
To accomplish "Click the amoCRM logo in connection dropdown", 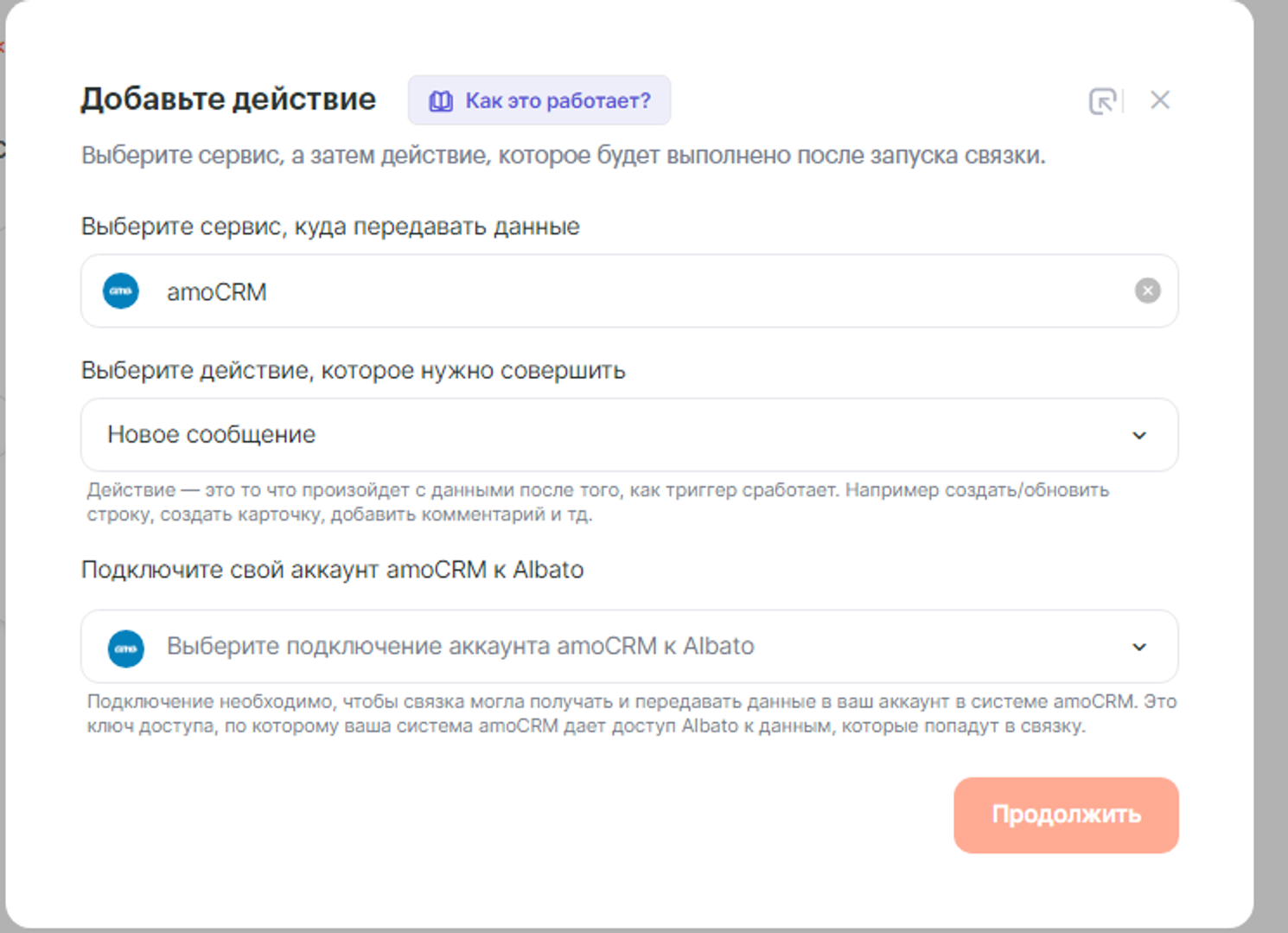I will tap(126, 648).
